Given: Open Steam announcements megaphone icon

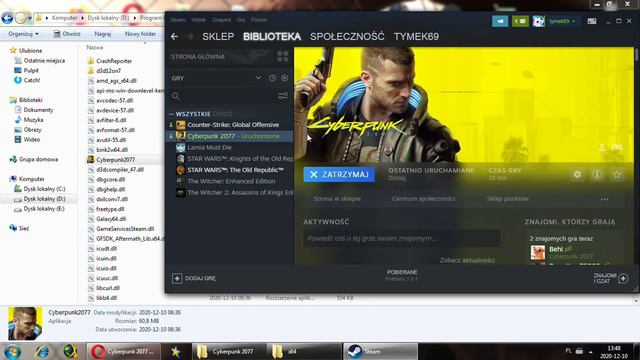Looking at the screenshot, I should 500,21.
